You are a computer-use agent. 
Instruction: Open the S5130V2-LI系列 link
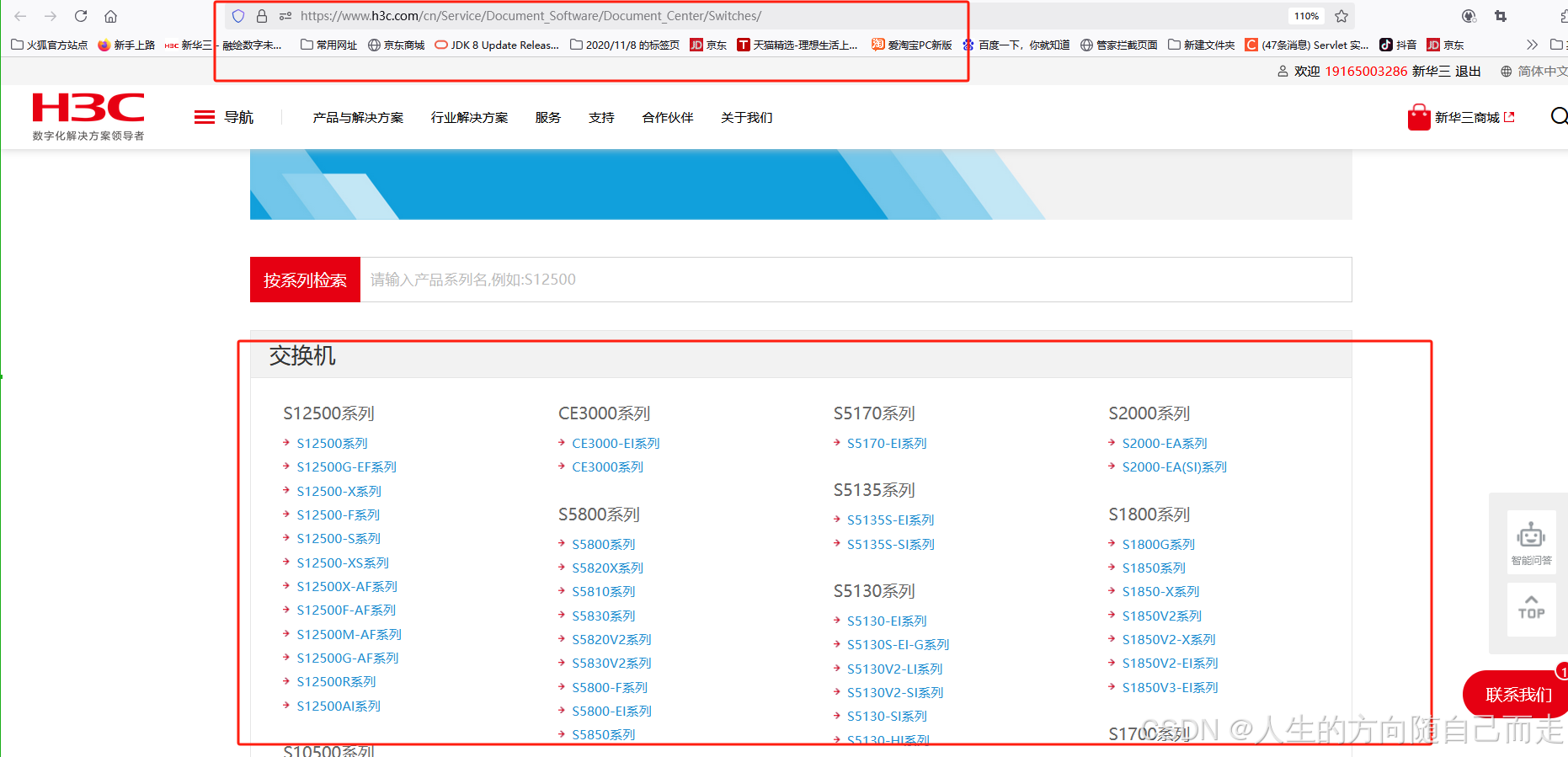[894, 669]
